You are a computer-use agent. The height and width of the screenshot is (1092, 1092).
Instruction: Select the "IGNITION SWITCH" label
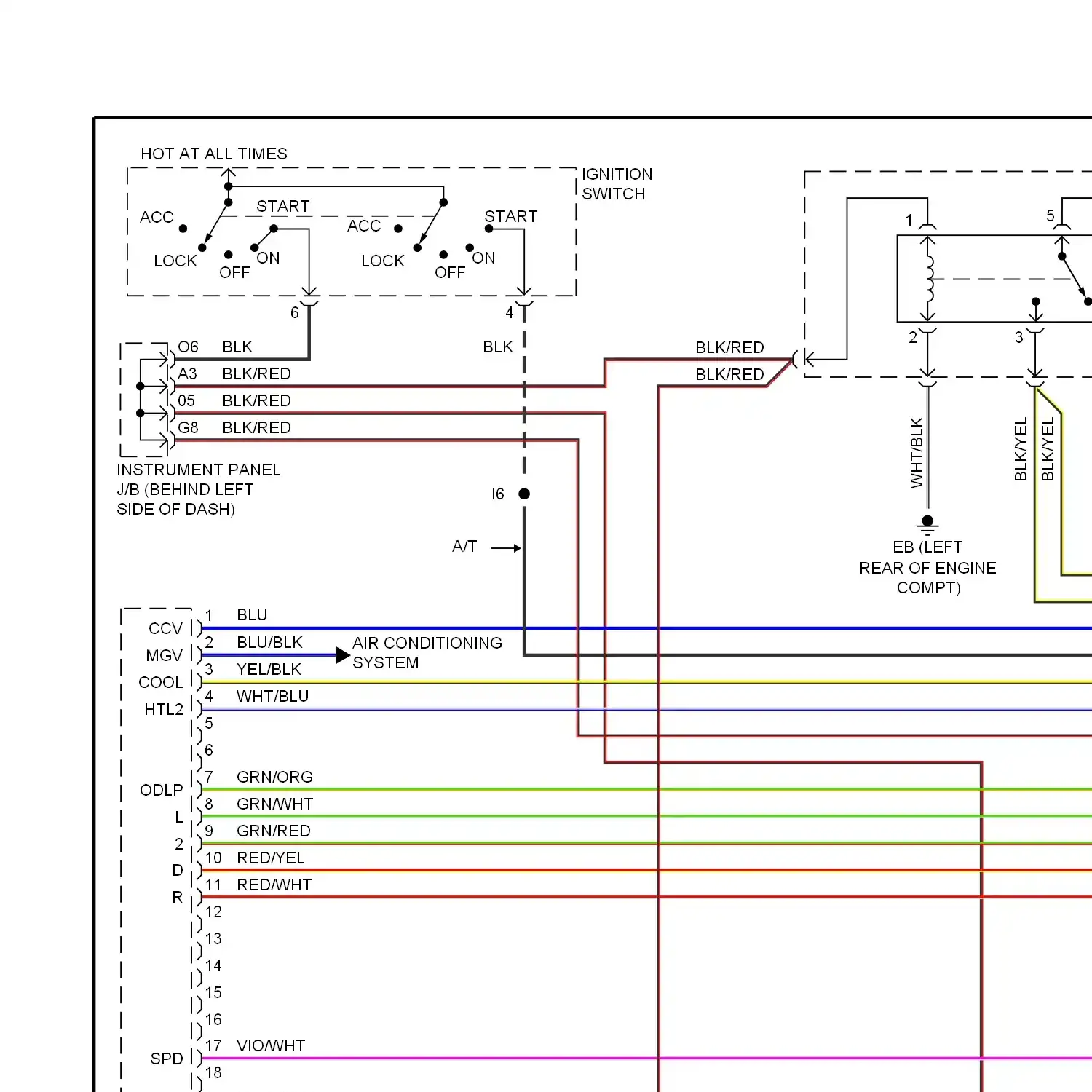pos(617,184)
